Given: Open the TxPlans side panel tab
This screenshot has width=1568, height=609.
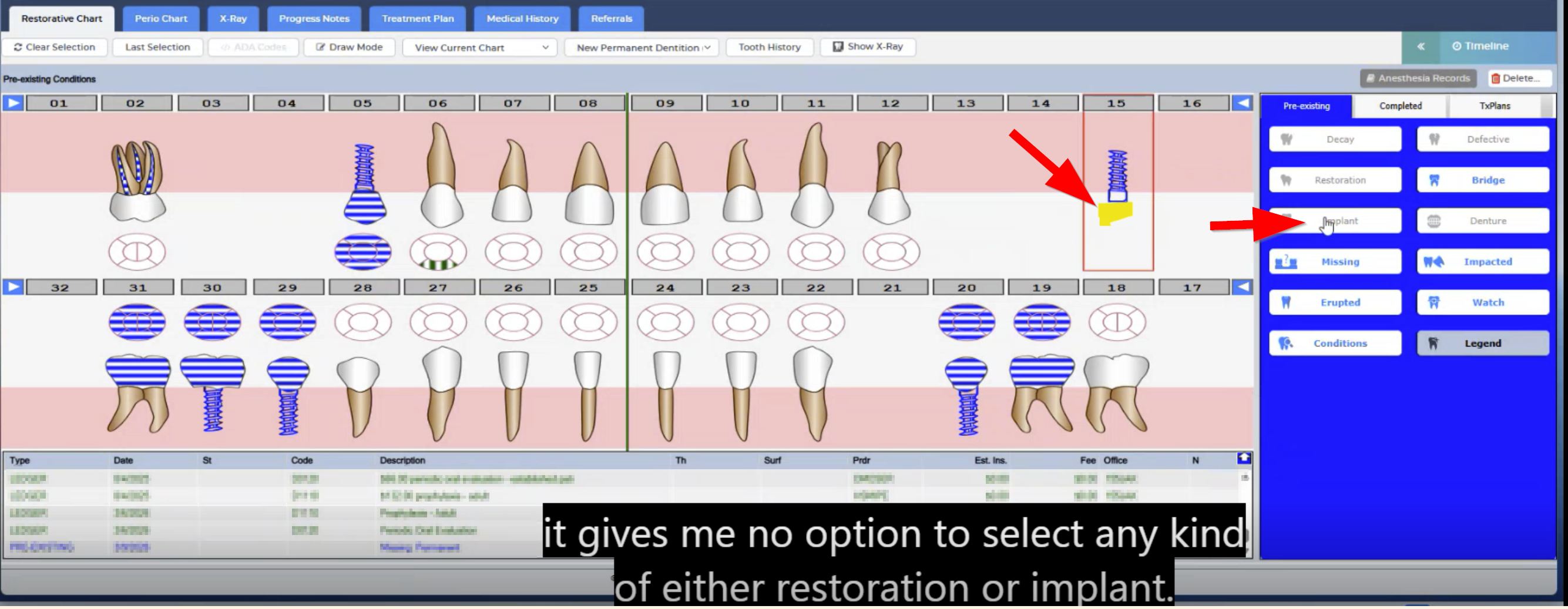Looking at the screenshot, I should (1495, 106).
